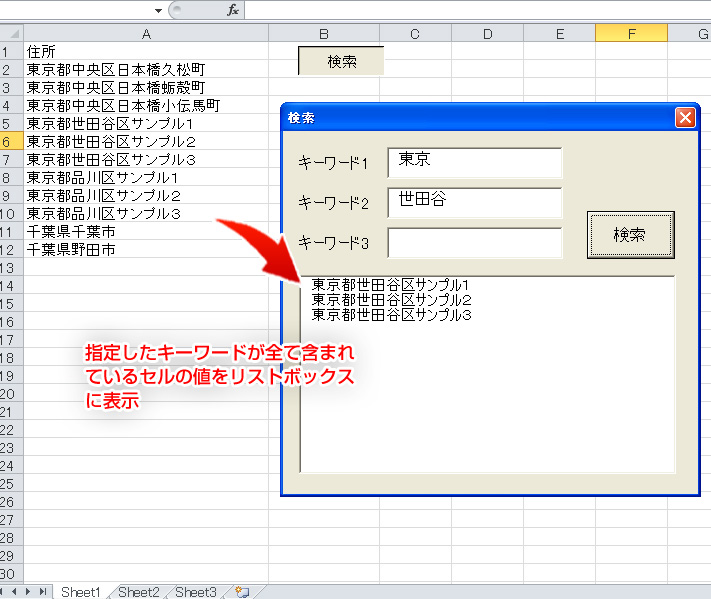Click the fx insert function icon

tap(233, 10)
